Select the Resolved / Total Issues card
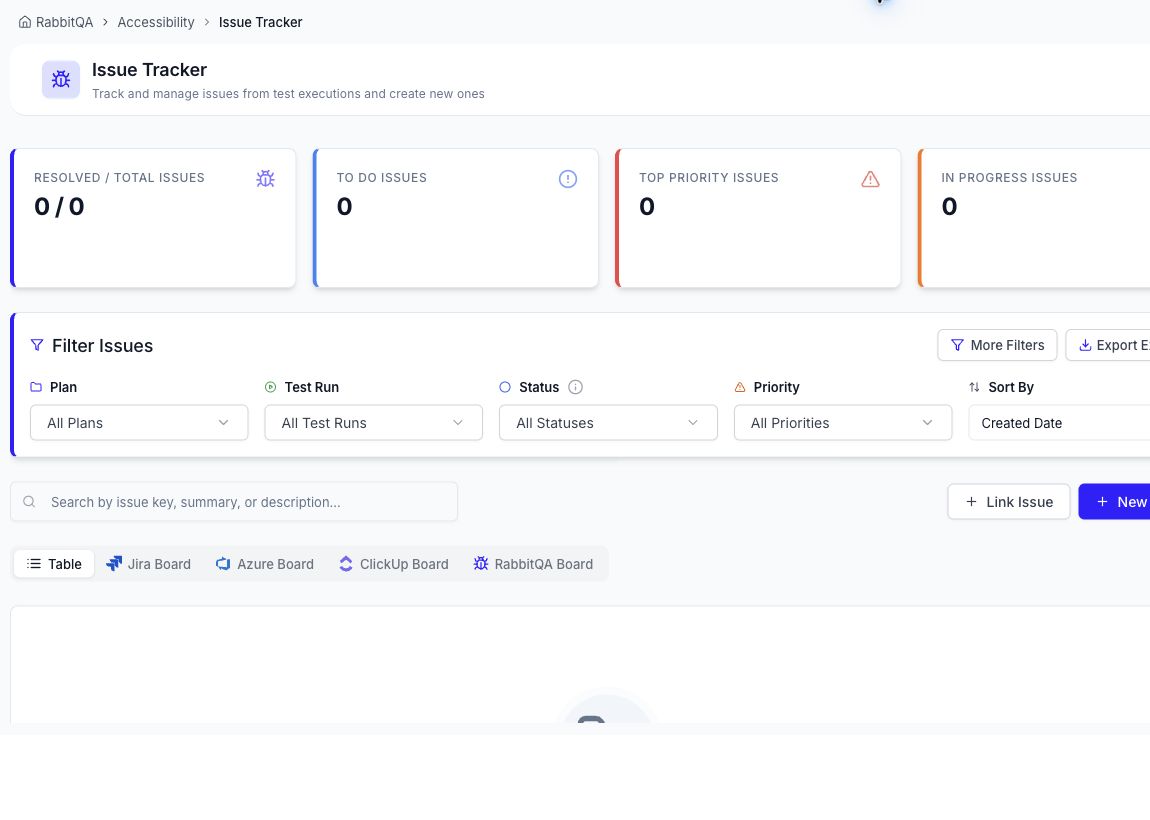The width and height of the screenshot is (1150, 820). click(x=153, y=218)
